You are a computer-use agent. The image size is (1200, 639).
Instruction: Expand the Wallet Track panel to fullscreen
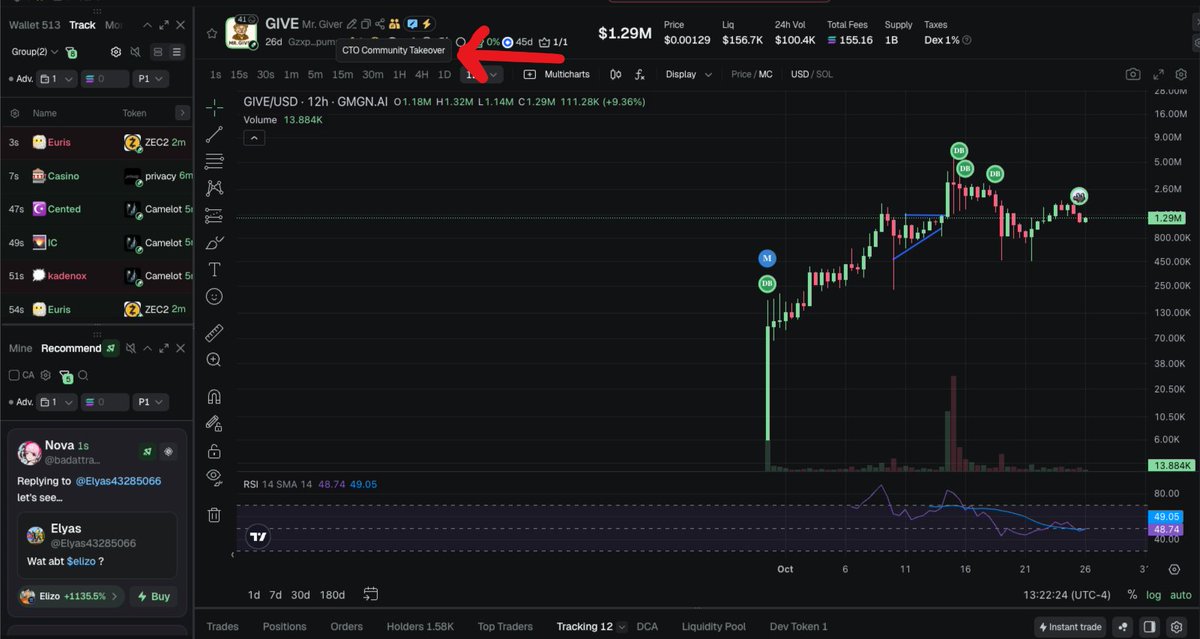point(163,25)
